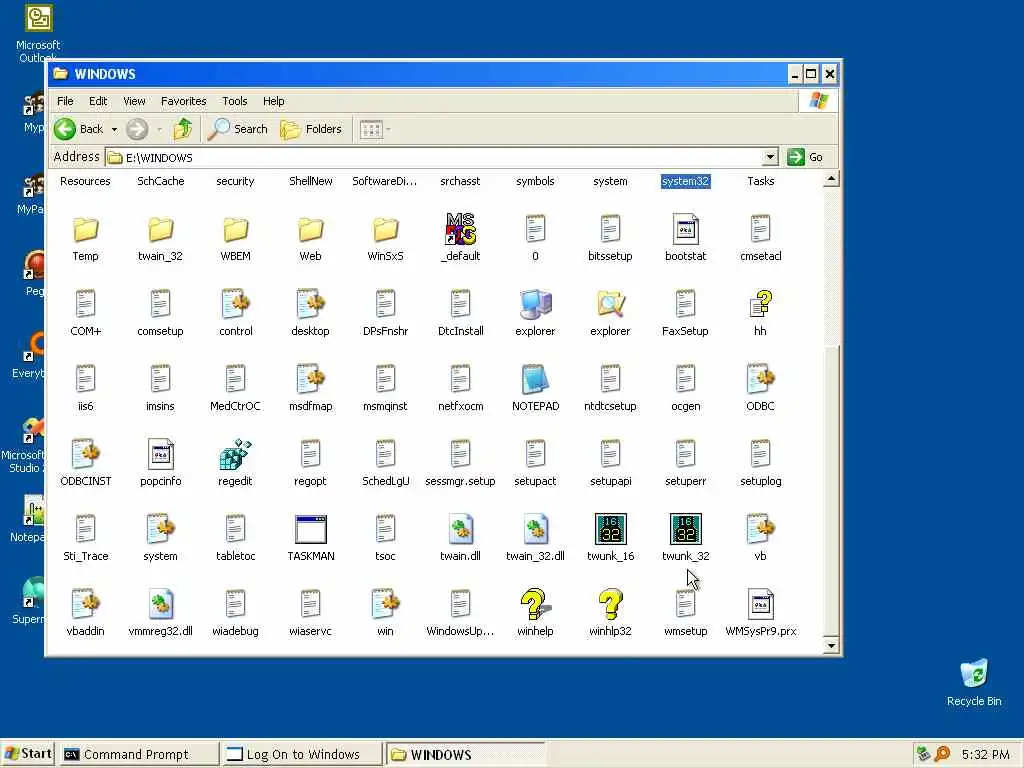Select the Resources folder label
Screen dimensions: 1024x768
pyautogui.click(x=85, y=181)
